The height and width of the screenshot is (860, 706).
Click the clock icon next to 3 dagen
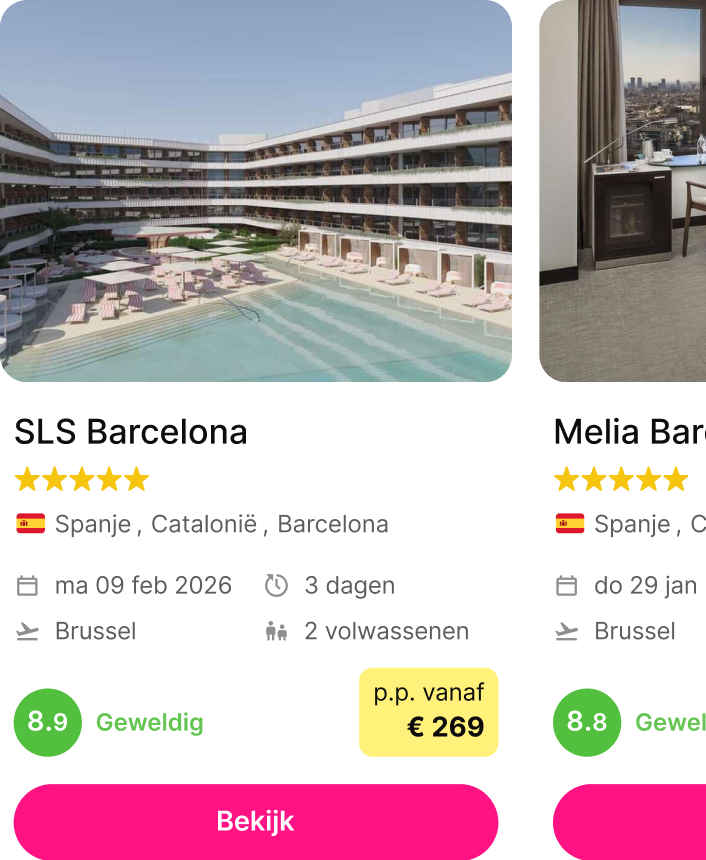(276, 586)
